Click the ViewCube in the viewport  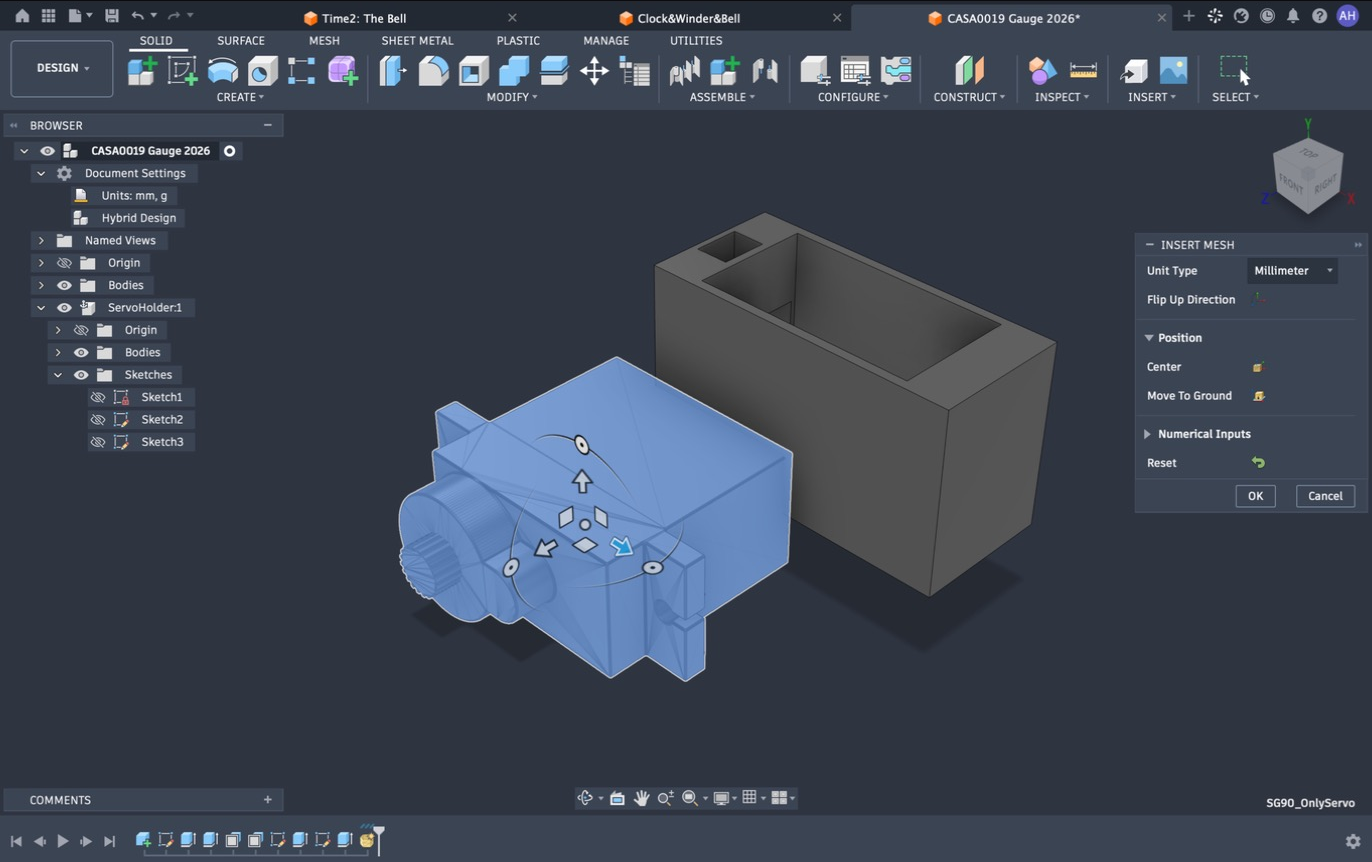pyautogui.click(x=1308, y=175)
